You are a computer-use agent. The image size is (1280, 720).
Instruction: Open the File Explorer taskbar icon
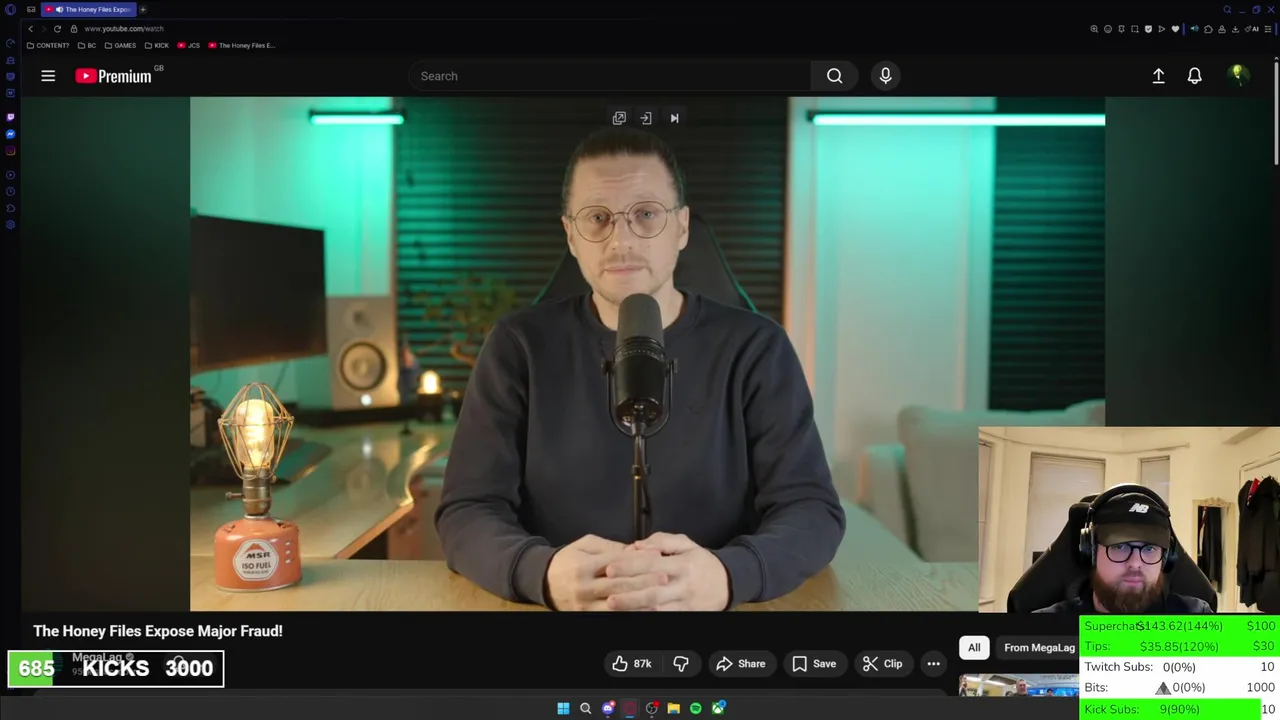[673, 708]
